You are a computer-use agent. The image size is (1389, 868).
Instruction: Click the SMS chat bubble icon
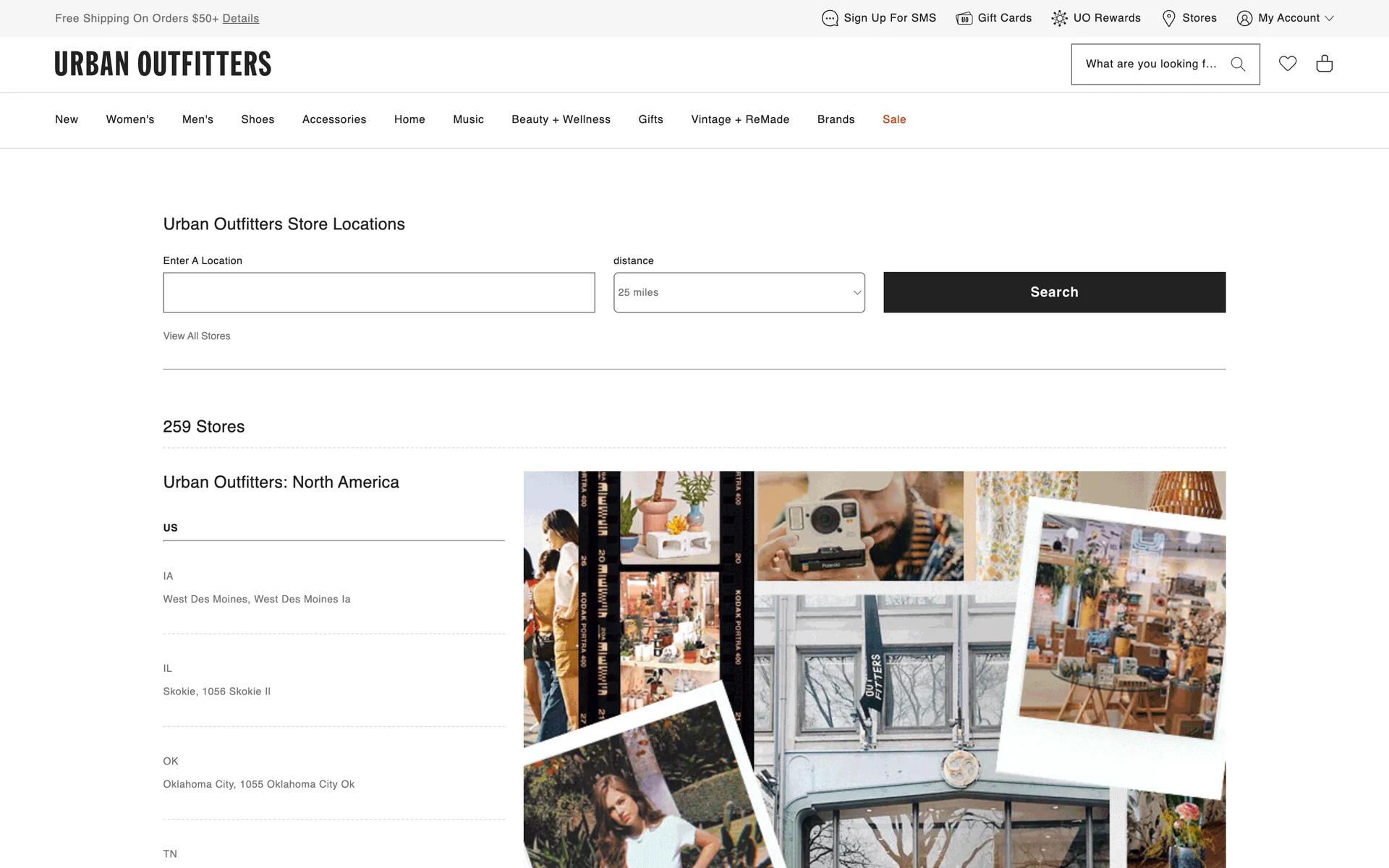pos(829,18)
